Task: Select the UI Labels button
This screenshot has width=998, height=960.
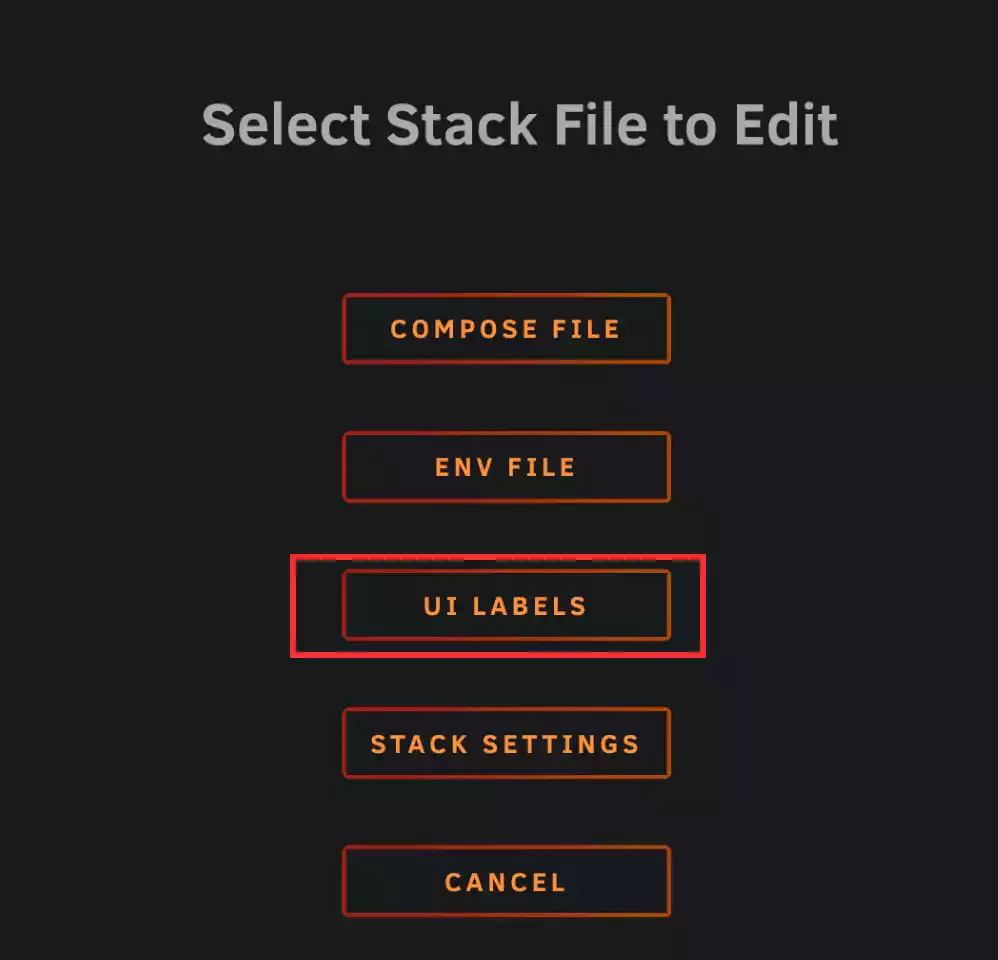Action: (506, 605)
